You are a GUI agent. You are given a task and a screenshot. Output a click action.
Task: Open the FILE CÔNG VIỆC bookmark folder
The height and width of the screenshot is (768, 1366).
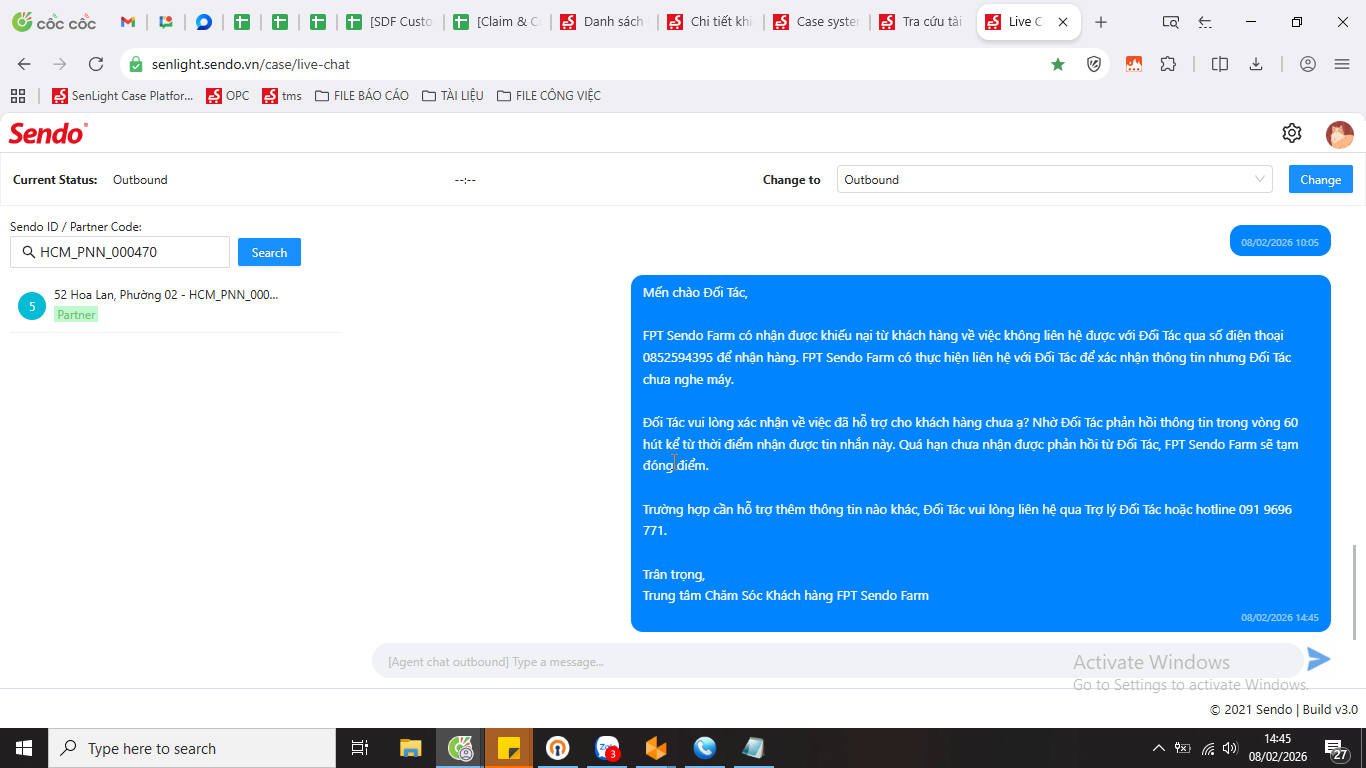(549, 96)
